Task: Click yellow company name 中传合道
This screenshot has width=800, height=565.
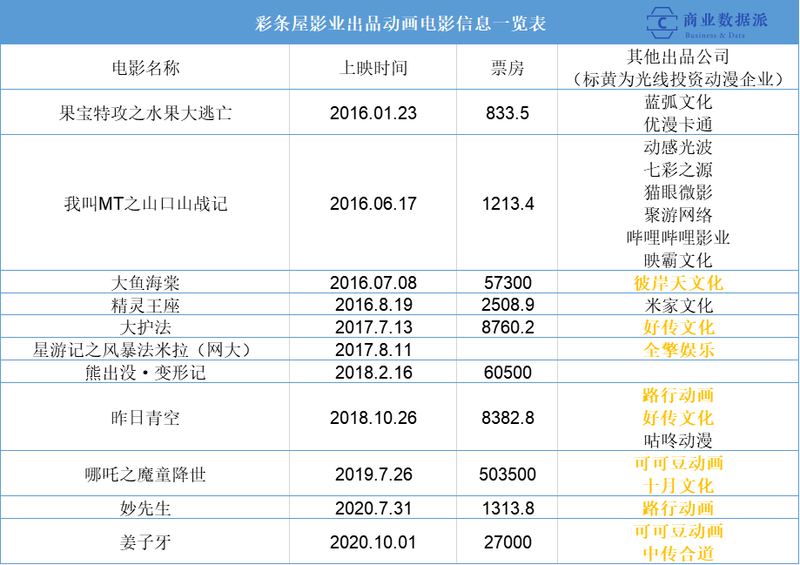Action: (678, 554)
